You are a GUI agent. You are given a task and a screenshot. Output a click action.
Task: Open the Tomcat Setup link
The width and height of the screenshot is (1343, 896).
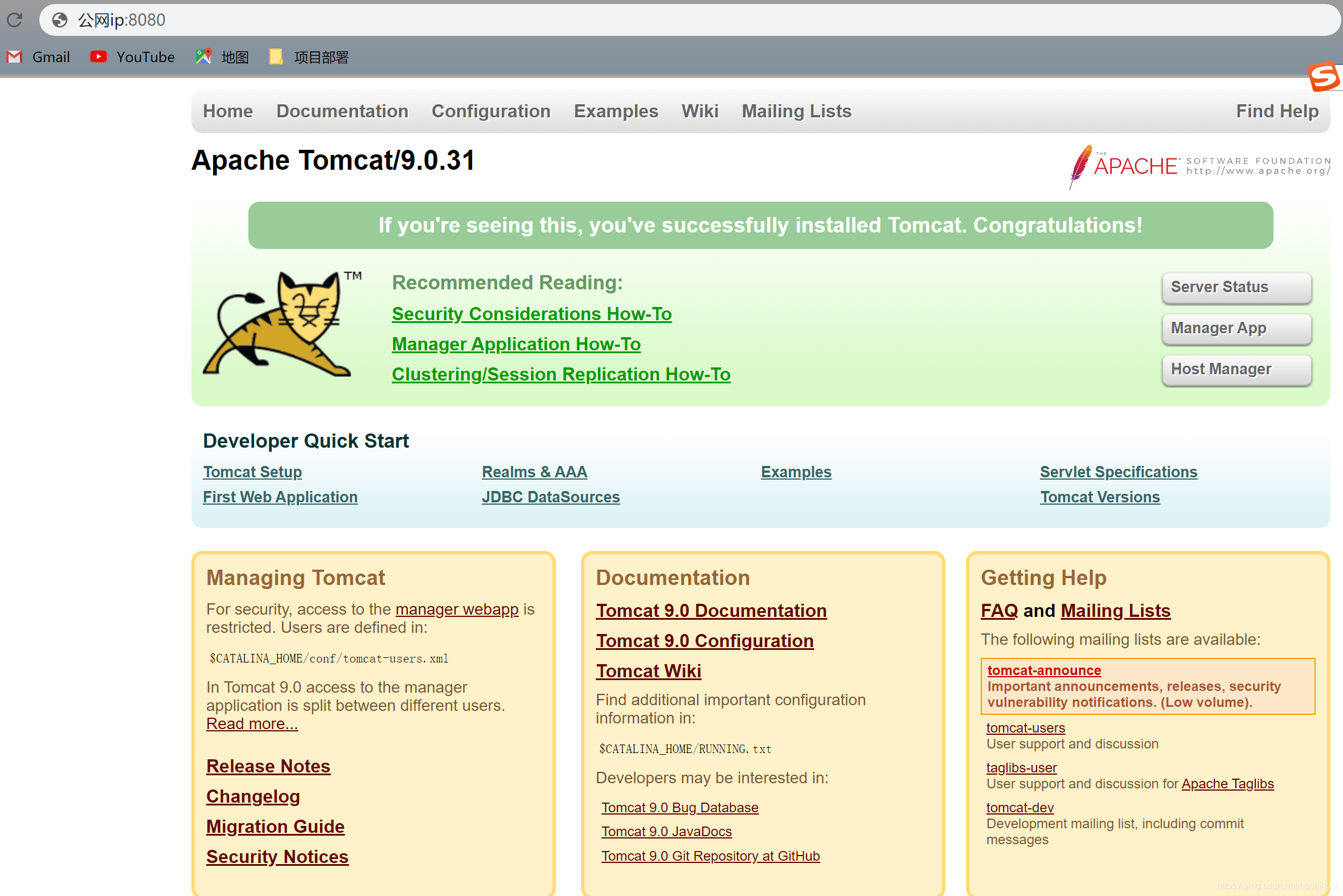click(x=252, y=472)
